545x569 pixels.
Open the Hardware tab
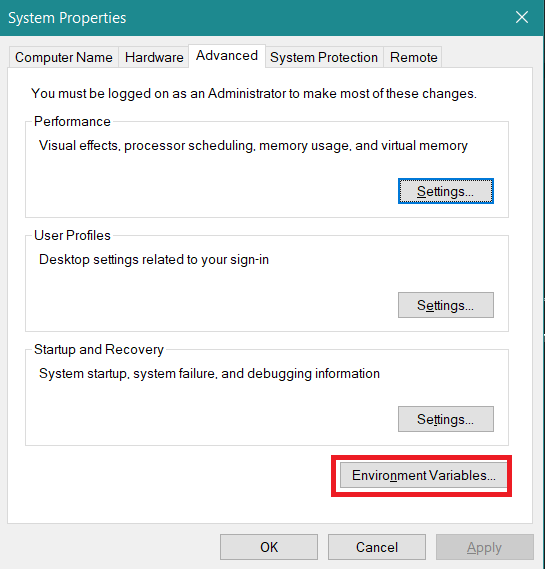point(154,57)
